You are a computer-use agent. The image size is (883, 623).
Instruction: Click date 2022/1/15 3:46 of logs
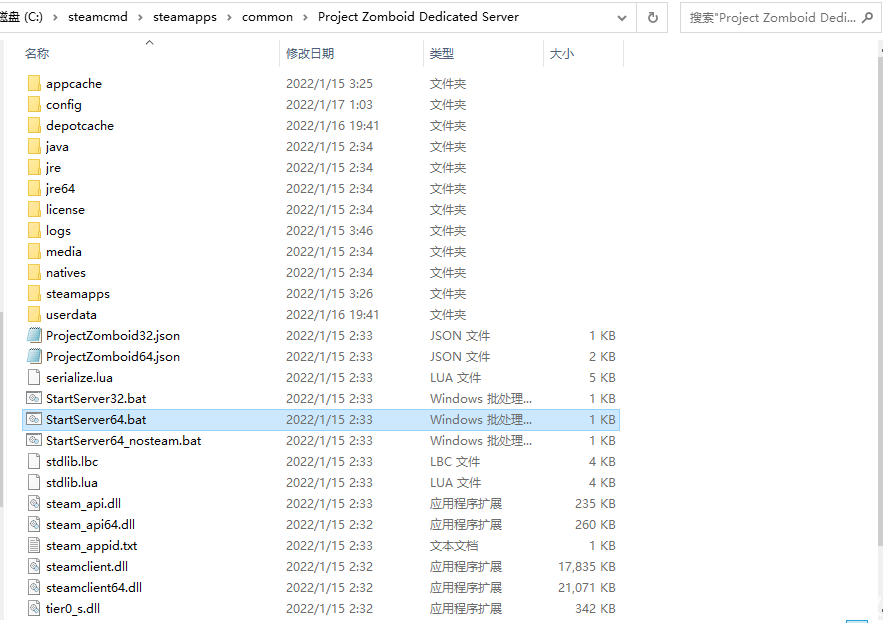coord(329,230)
